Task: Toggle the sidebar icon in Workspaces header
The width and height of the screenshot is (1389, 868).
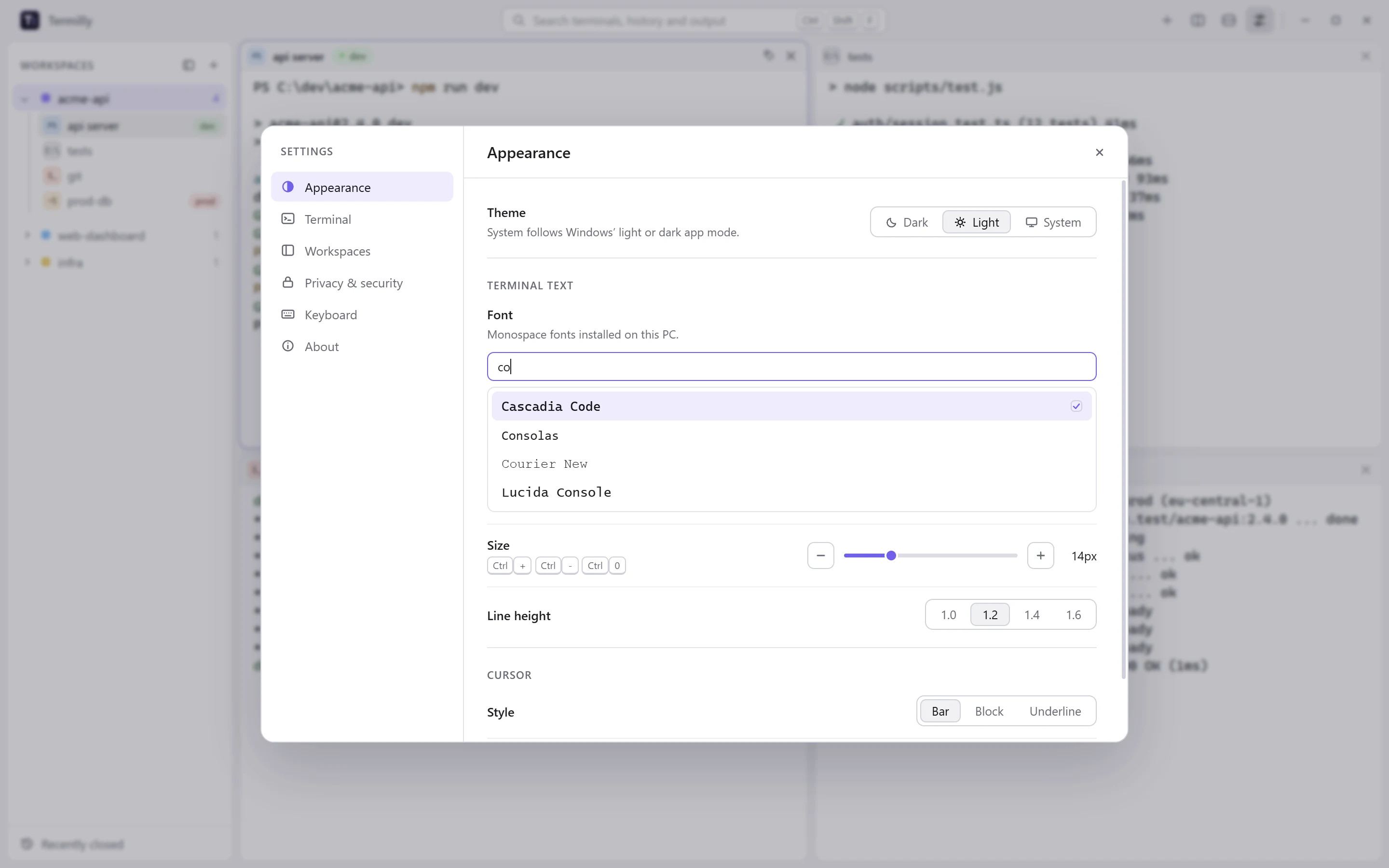Action: (188, 65)
